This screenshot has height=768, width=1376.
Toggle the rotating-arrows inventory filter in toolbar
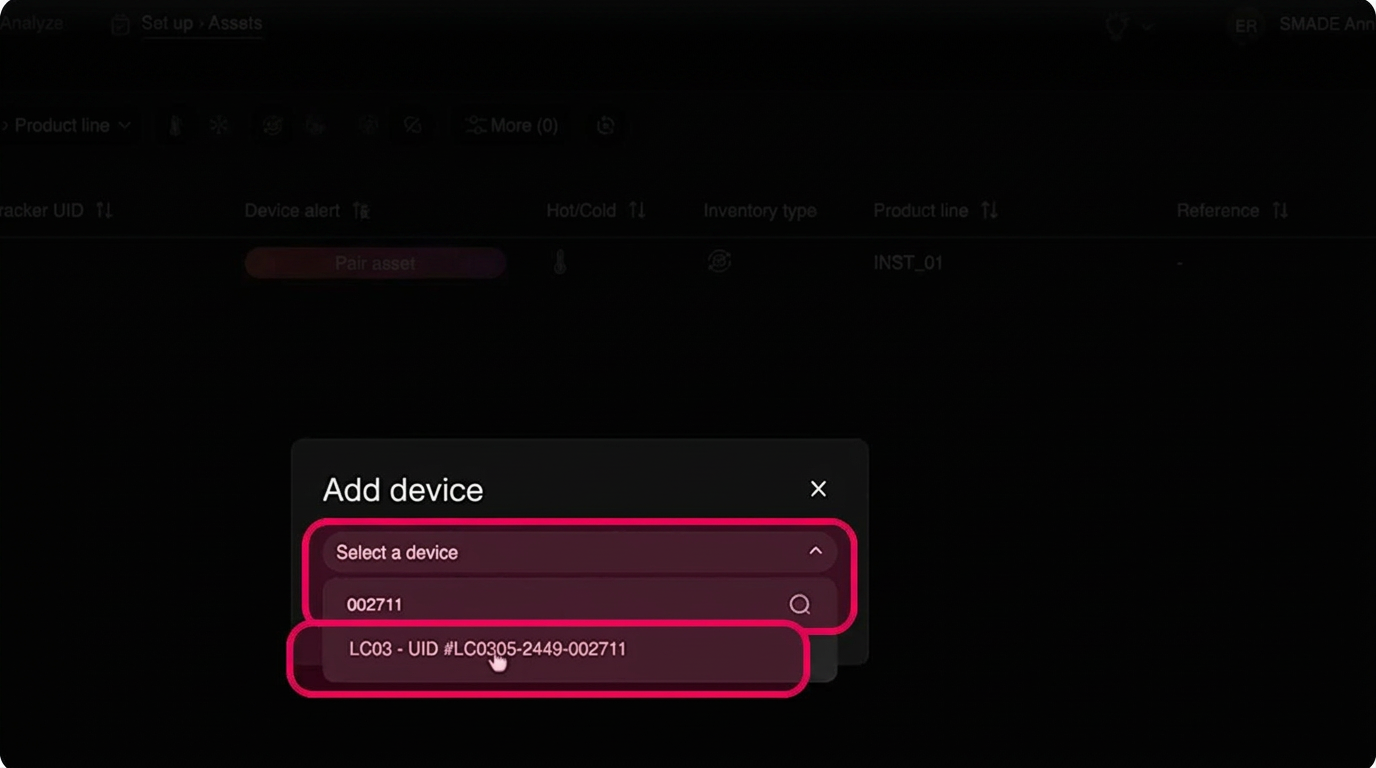(x=272, y=126)
